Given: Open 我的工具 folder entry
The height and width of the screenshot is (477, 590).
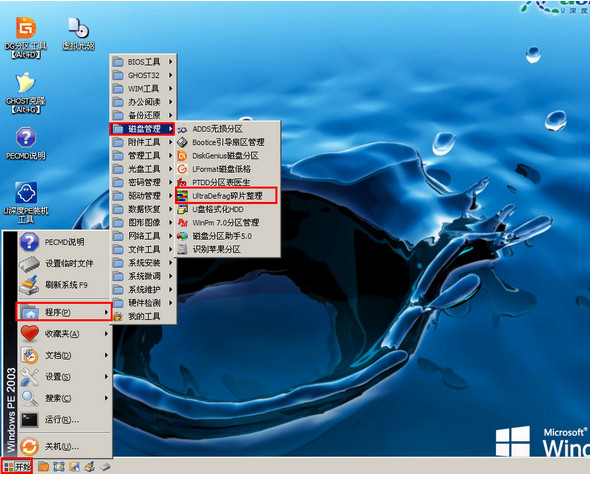Looking at the screenshot, I should (143, 316).
